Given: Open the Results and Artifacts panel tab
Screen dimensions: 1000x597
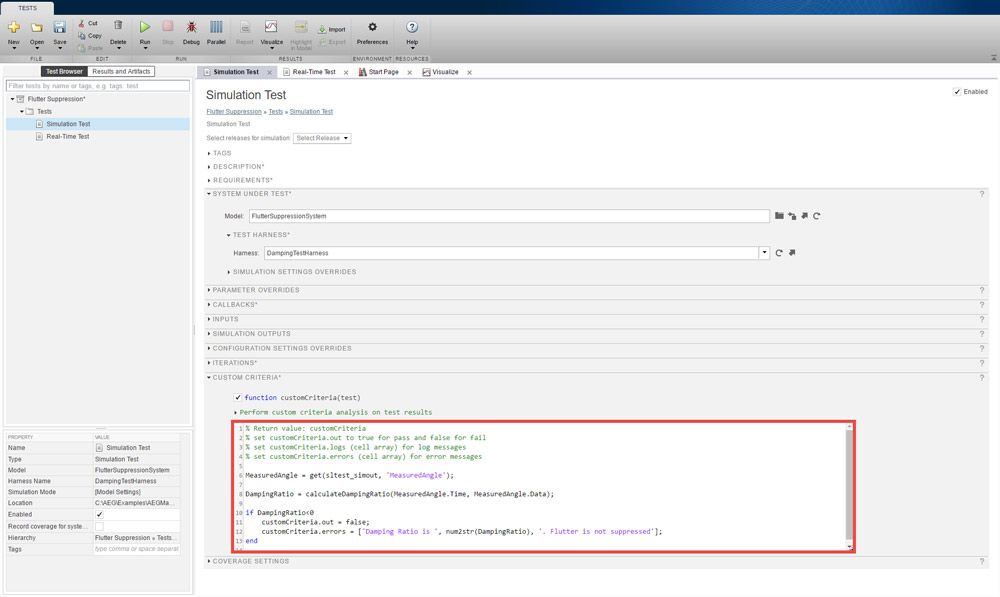Looking at the screenshot, I should 121,71.
